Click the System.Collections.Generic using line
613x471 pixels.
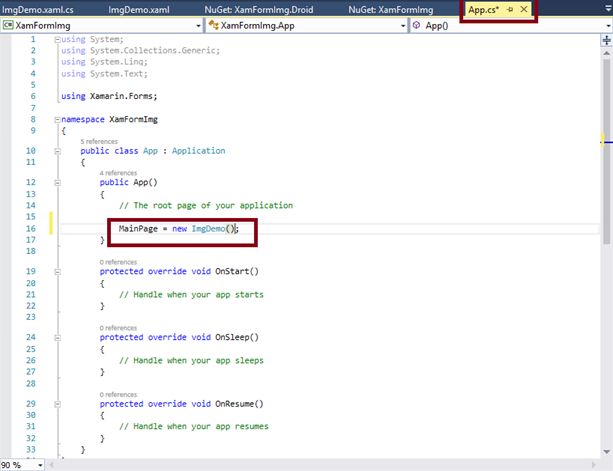(x=140, y=50)
